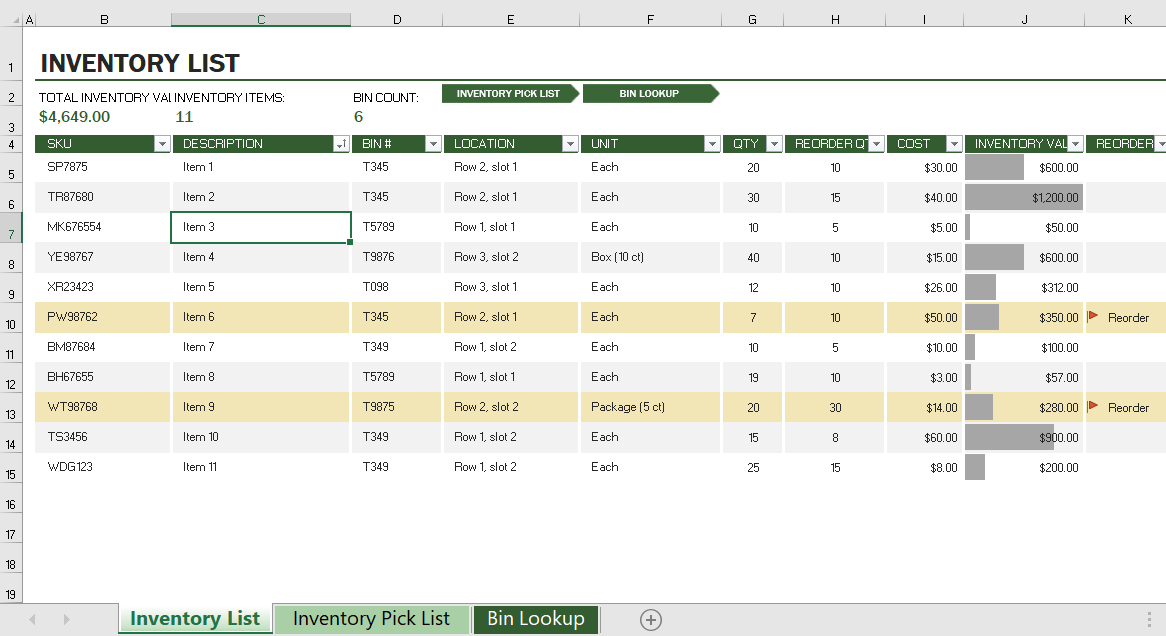The width and height of the screenshot is (1166, 636).
Task: Open the DESCRIPTION column filter dropdown
Action: (340, 143)
